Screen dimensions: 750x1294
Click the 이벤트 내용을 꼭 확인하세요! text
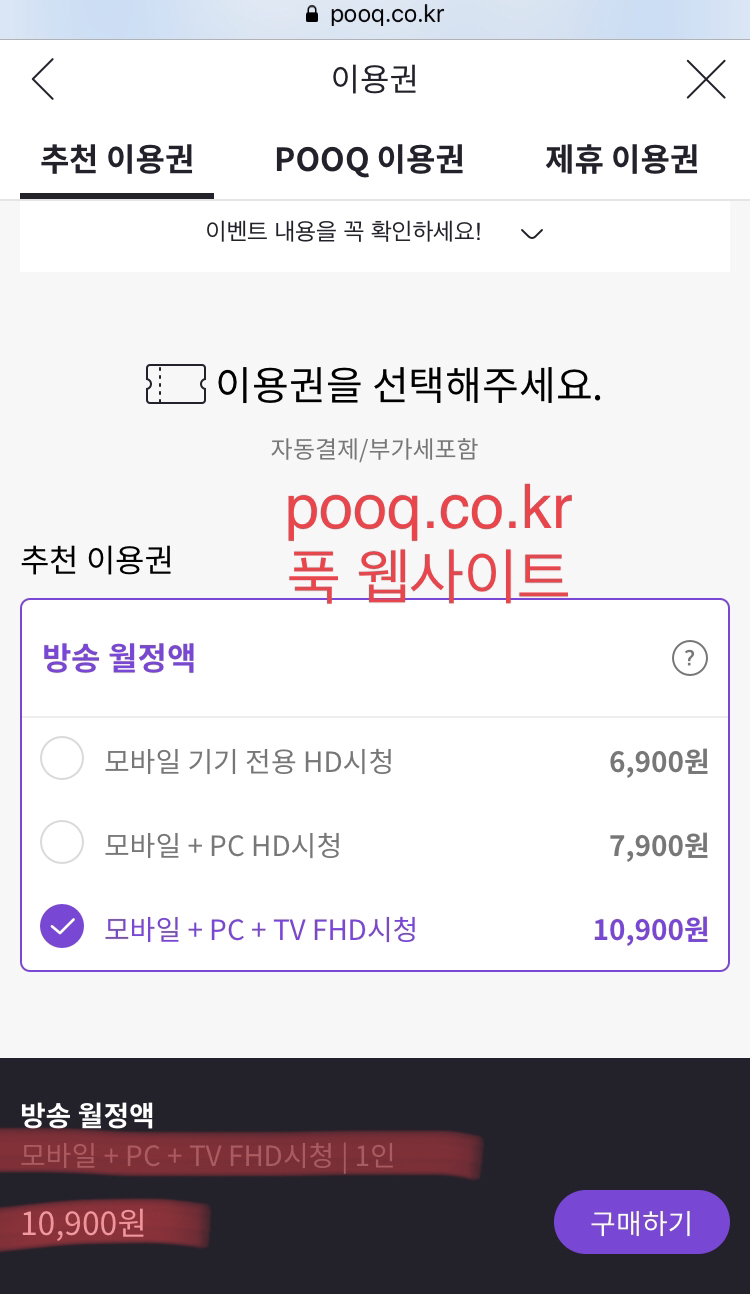(343, 232)
